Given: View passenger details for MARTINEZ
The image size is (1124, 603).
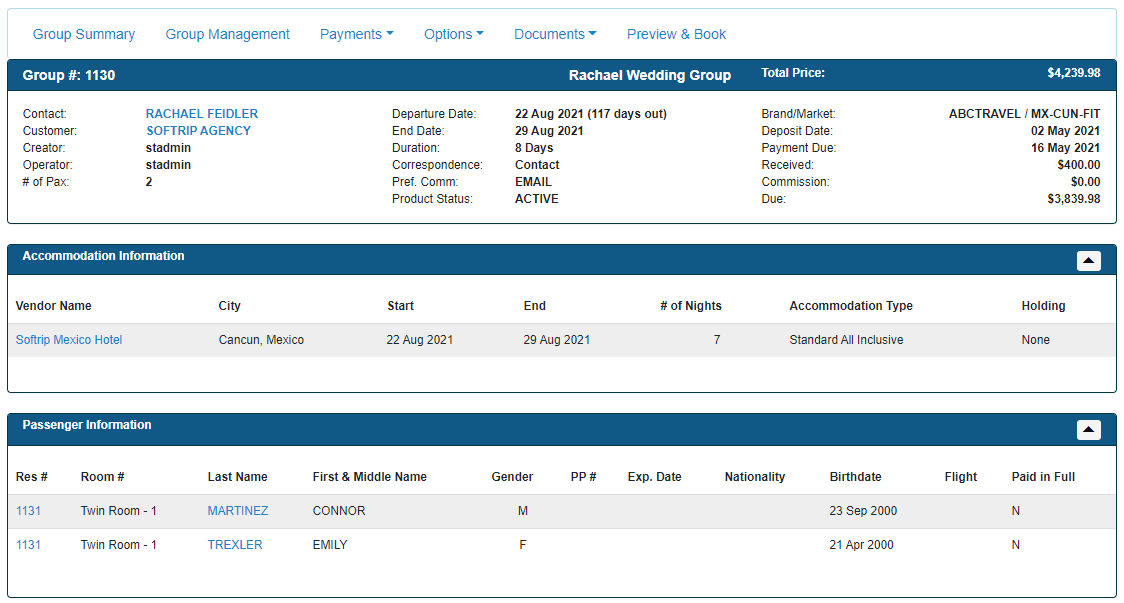Looking at the screenshot, I should tap(238, 511).
